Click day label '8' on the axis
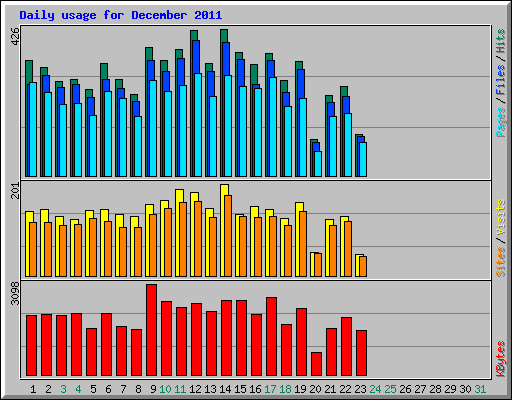 pyautogui.click(x=138, y=389)
